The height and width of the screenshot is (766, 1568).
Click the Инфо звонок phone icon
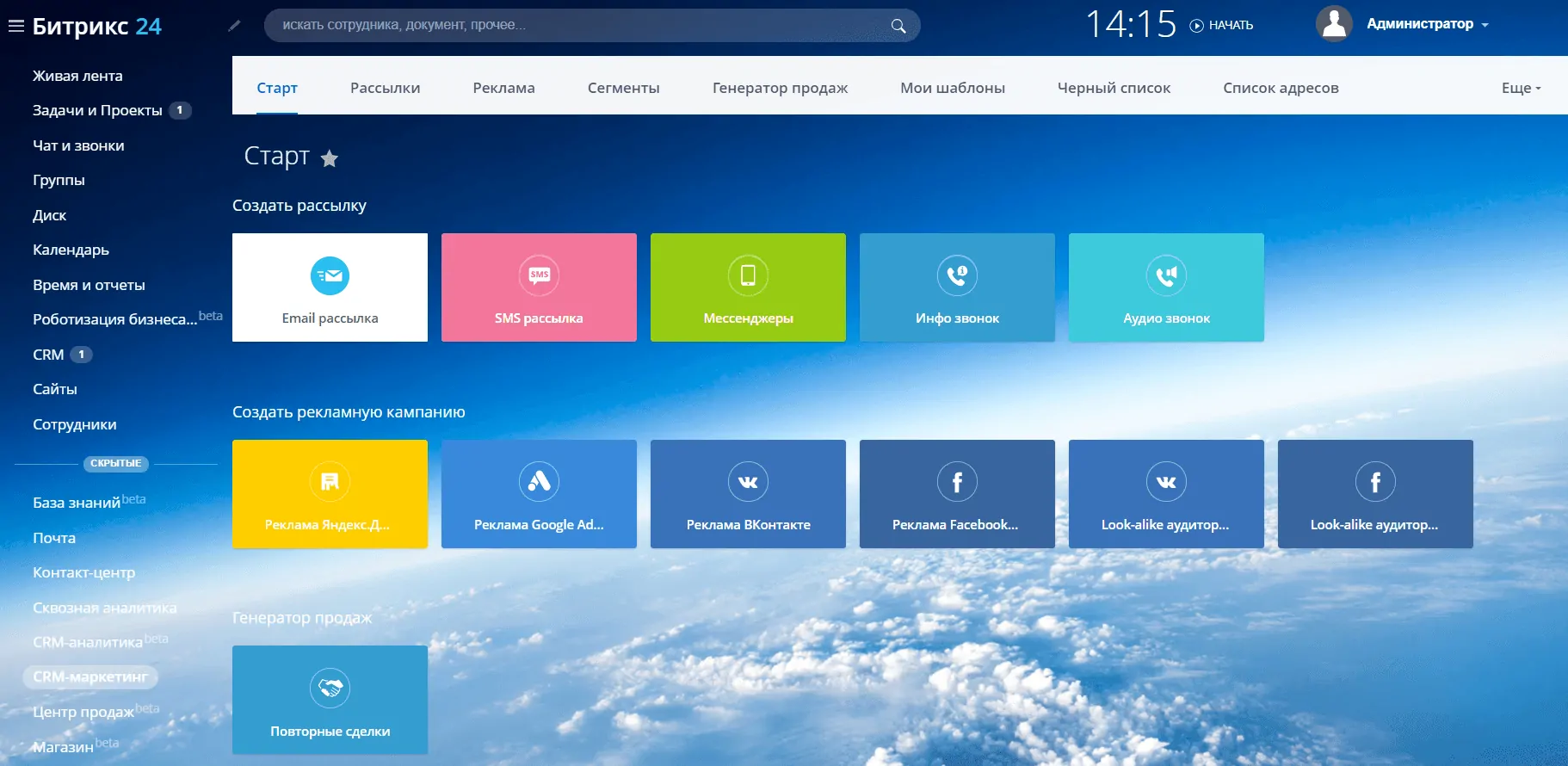[x=957, y=276]
